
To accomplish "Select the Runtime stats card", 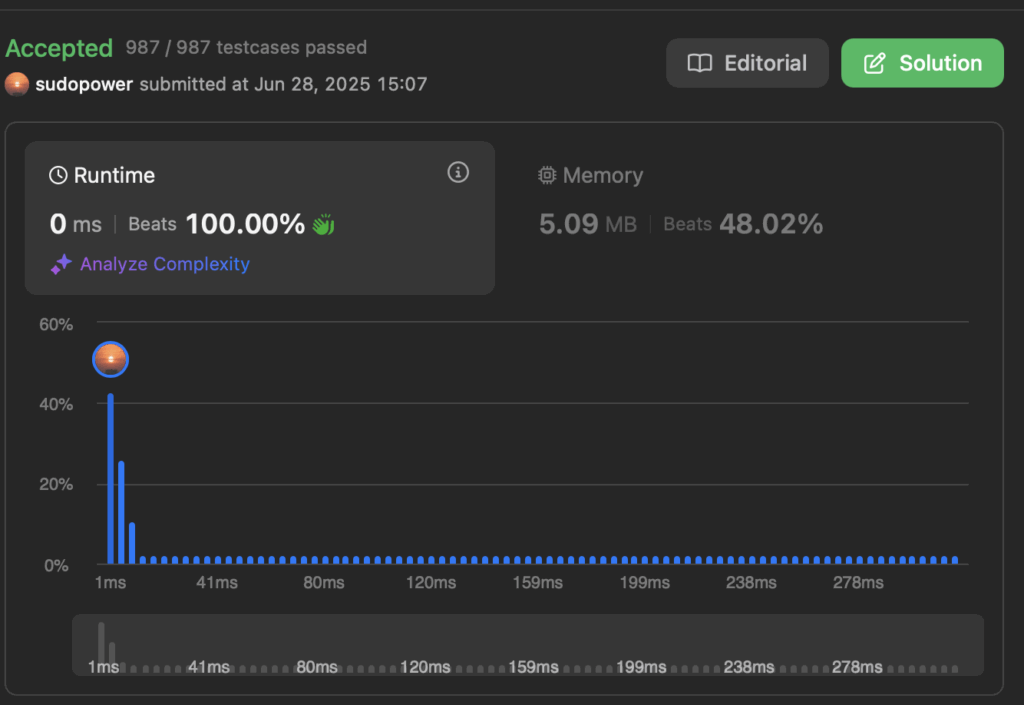I will point(260,218).
